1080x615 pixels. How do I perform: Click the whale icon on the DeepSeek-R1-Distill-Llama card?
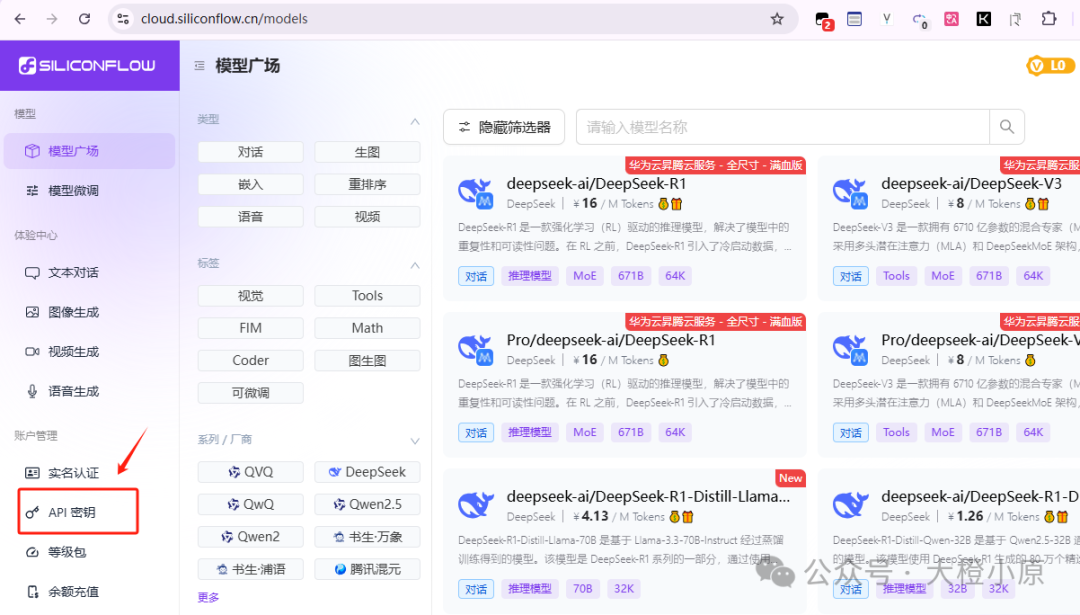click(475, 505)
